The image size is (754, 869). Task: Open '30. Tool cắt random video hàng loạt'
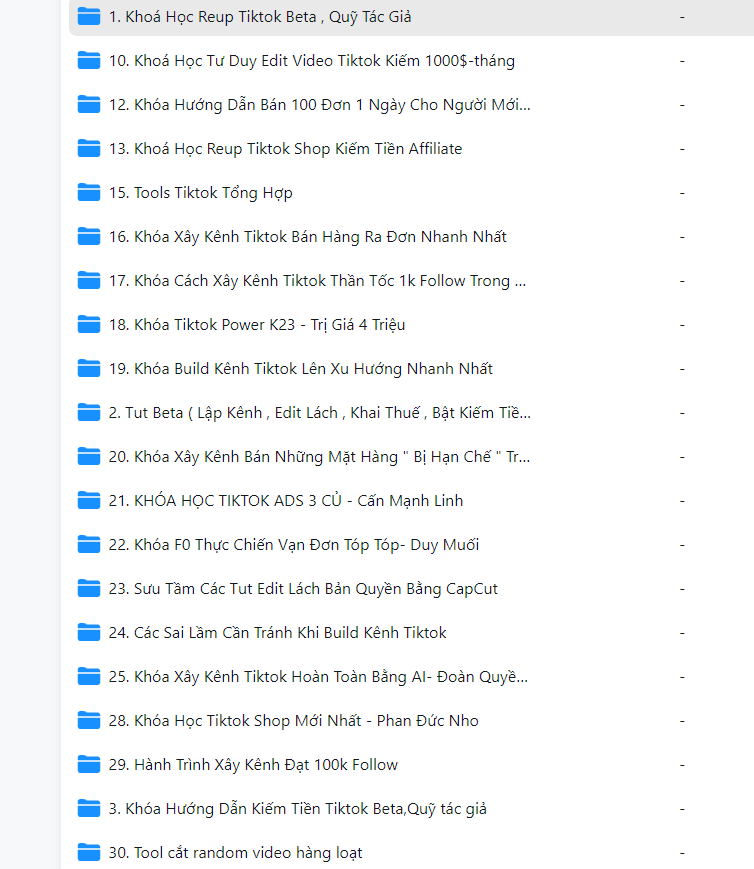(236, 853)
